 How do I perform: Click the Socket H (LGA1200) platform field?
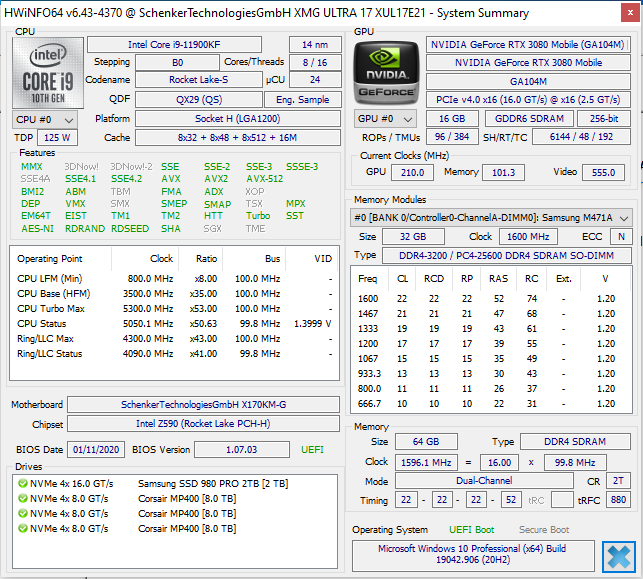tap(238, 119)
